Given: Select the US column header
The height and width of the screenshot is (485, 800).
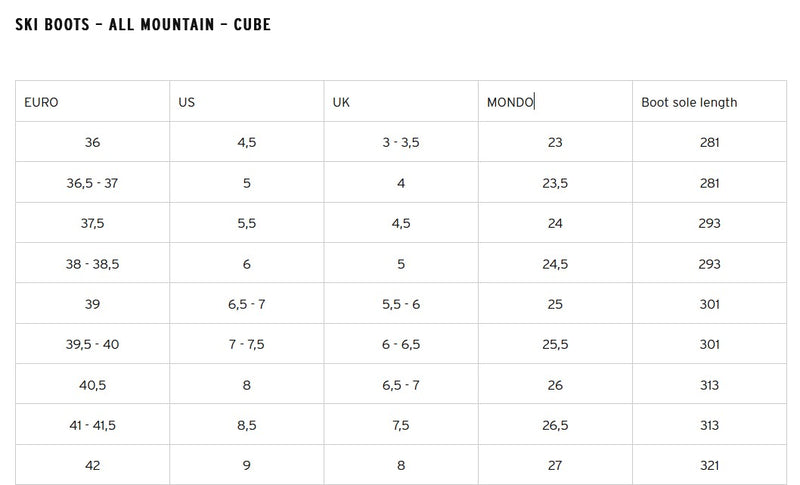Looking at the screenshot, I should (186, 102).
